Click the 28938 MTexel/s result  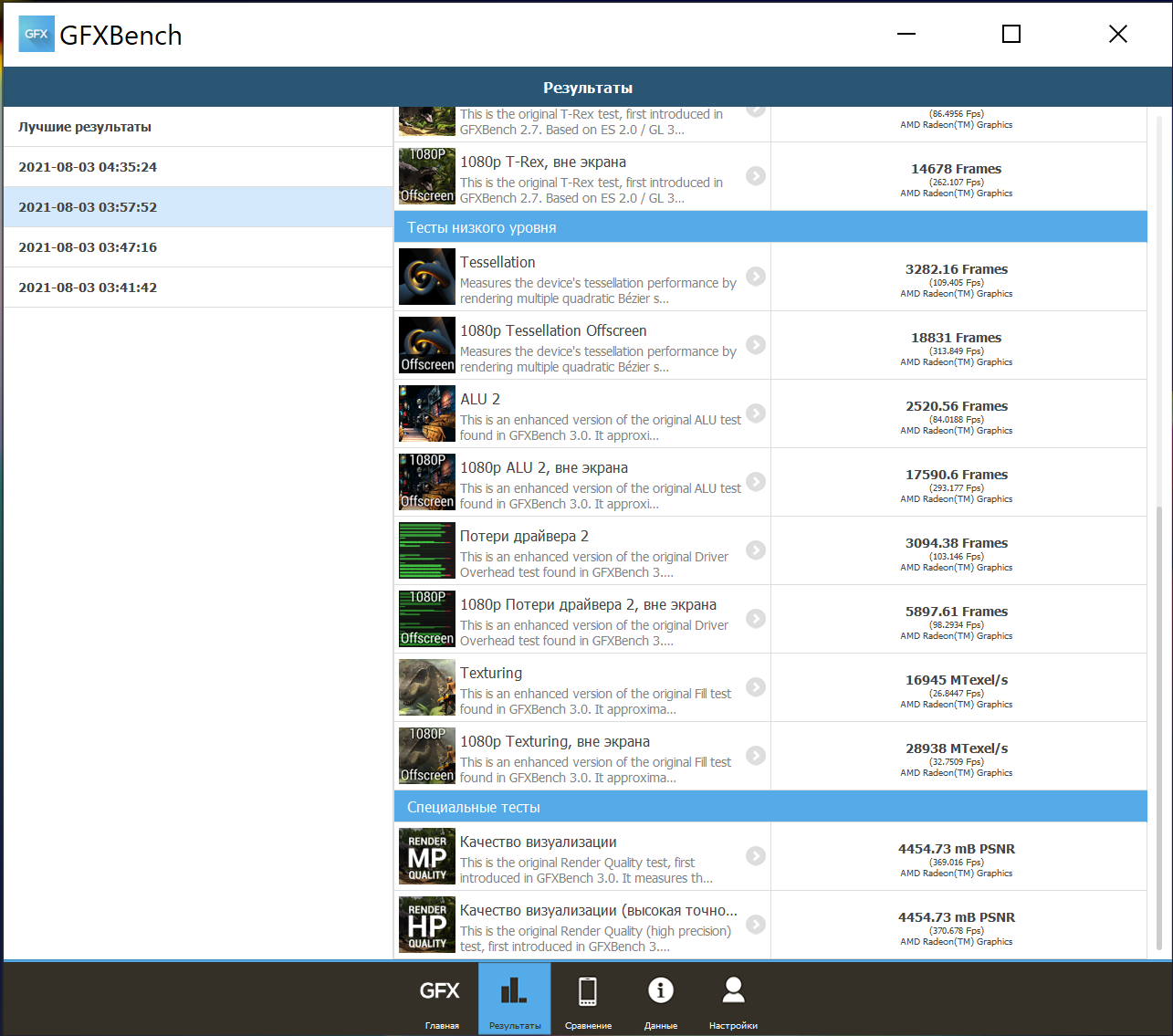[x=957, y=748]
